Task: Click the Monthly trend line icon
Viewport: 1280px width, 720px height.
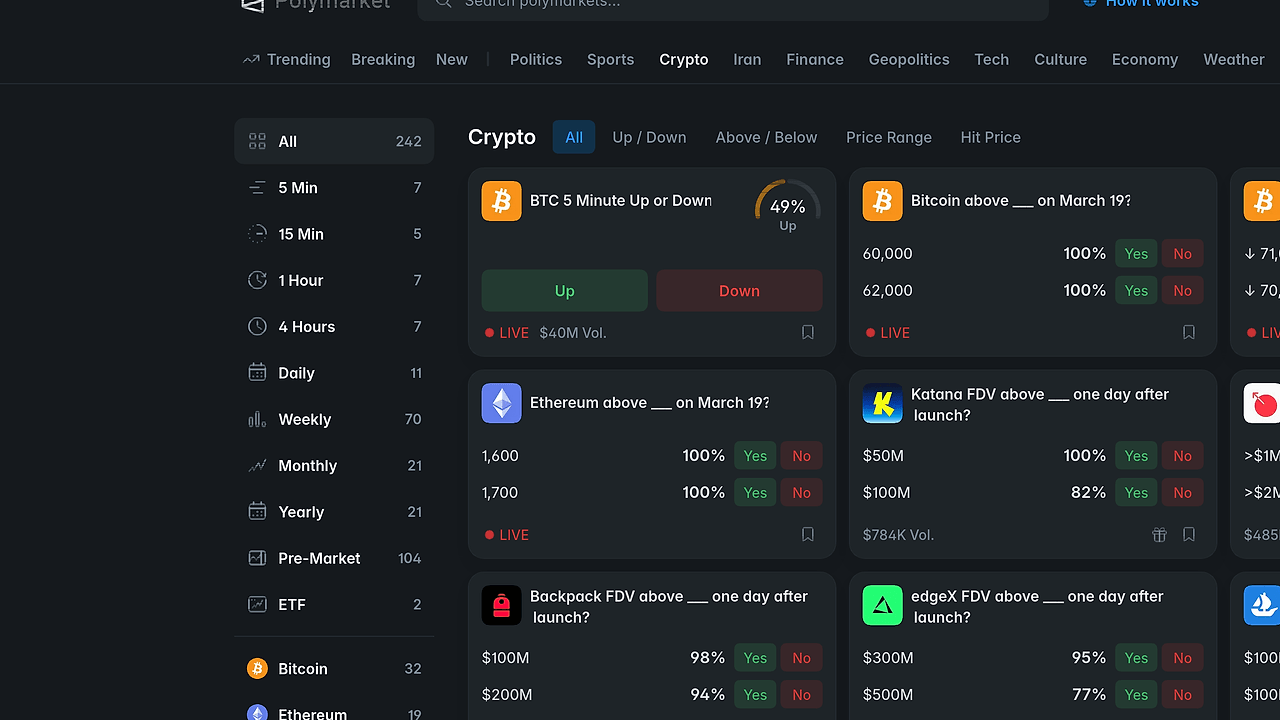Action: point(257,465)
